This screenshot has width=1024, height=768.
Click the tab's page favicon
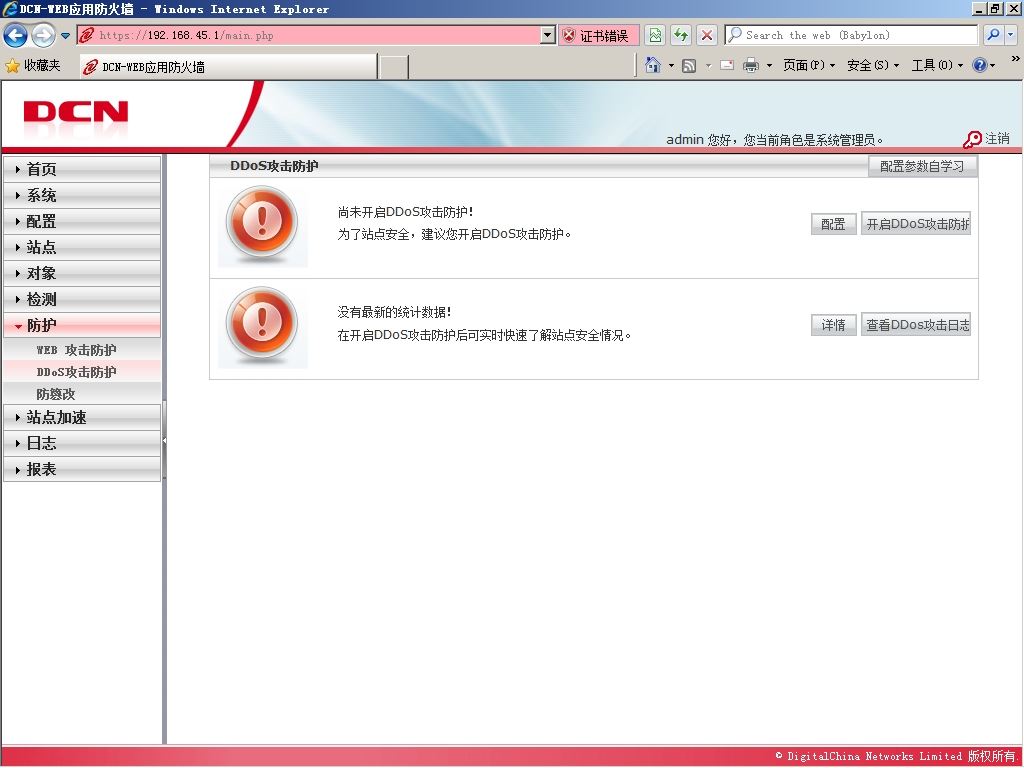click(90, 67)
